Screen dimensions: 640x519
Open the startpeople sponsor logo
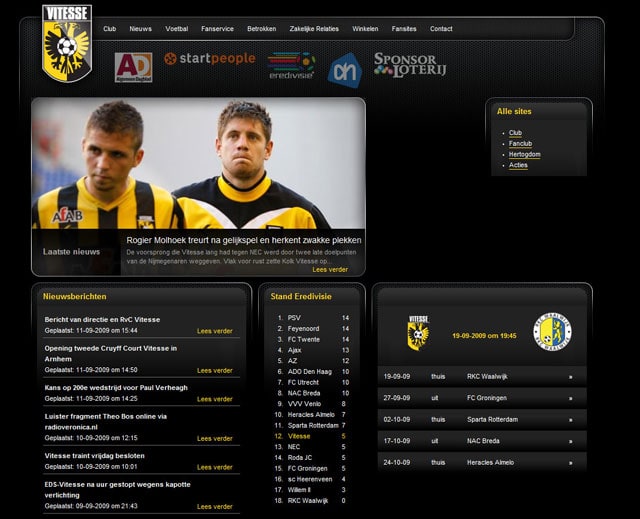(x=210, y=59)
